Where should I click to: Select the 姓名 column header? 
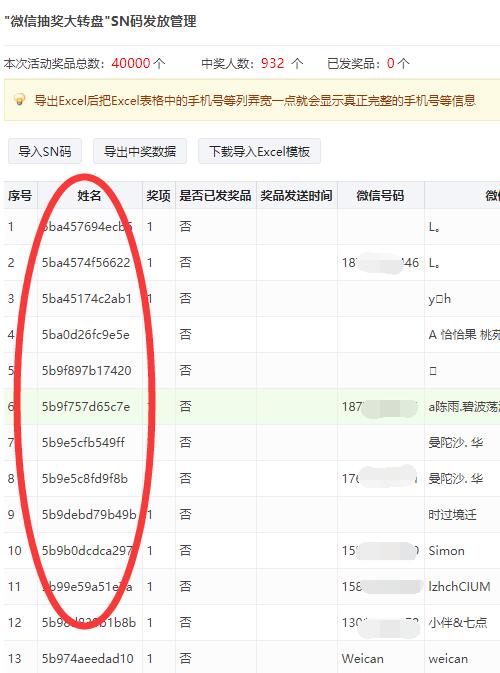coord(90,196)
